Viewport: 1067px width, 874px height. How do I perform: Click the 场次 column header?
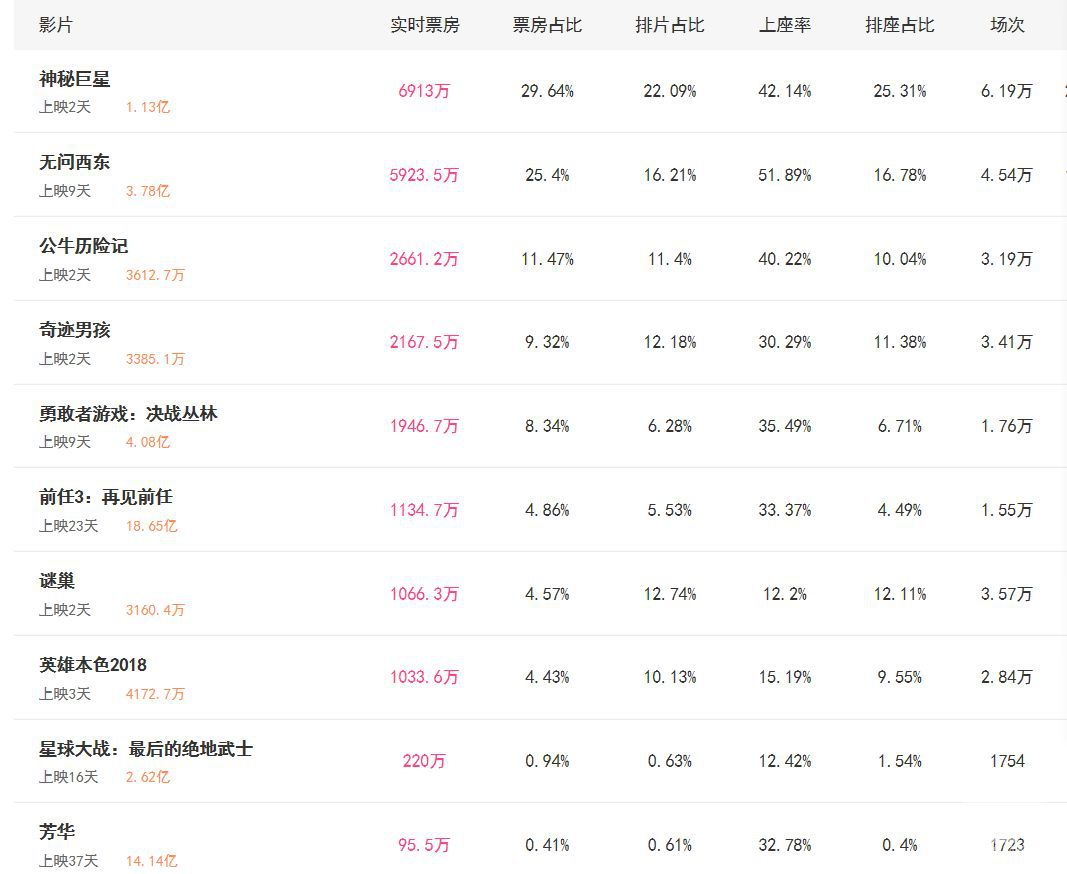coord(1007,25)
